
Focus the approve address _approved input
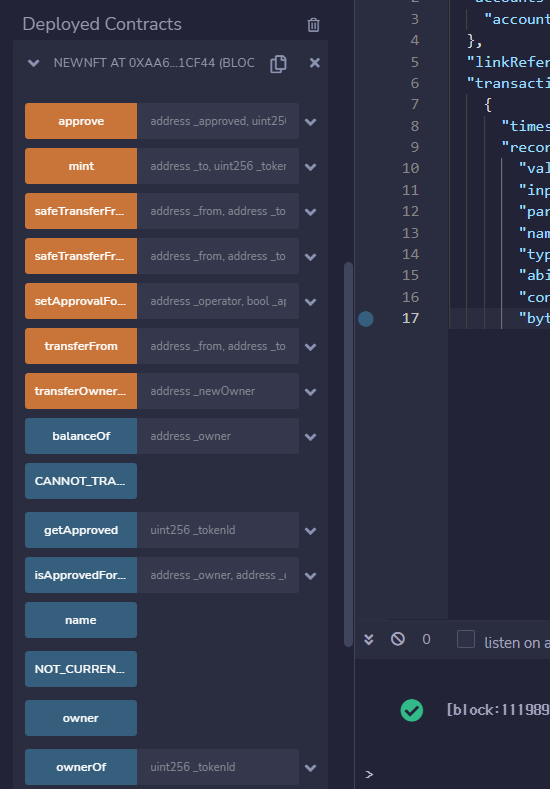point(218,121)
